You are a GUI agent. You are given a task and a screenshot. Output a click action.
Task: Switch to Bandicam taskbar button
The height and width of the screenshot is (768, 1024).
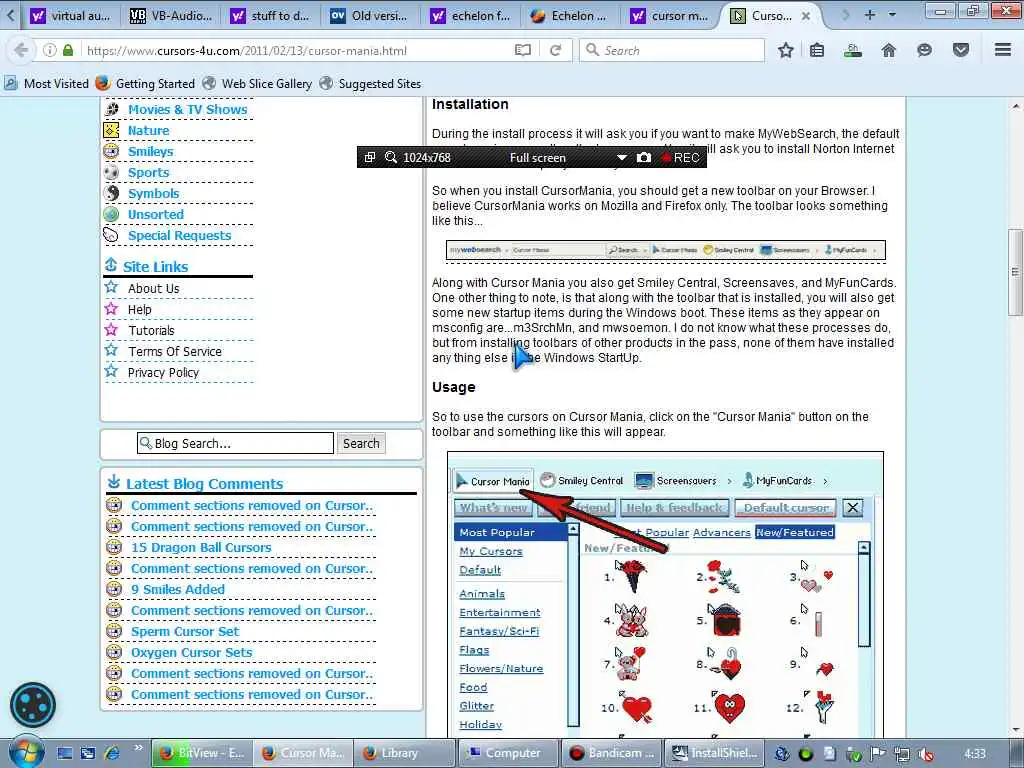[611, 753]
